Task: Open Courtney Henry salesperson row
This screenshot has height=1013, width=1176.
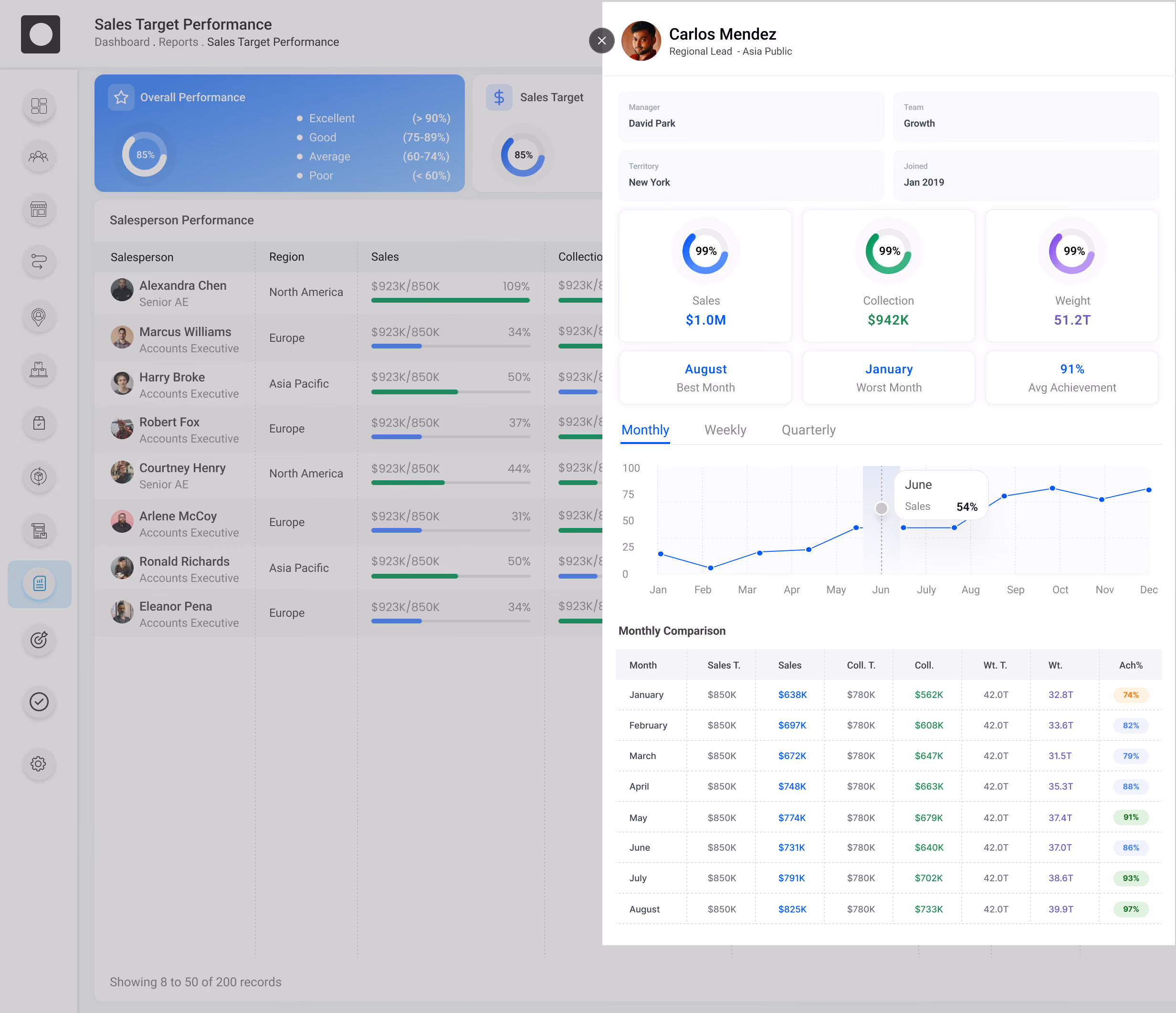Action: click(348, 475)
